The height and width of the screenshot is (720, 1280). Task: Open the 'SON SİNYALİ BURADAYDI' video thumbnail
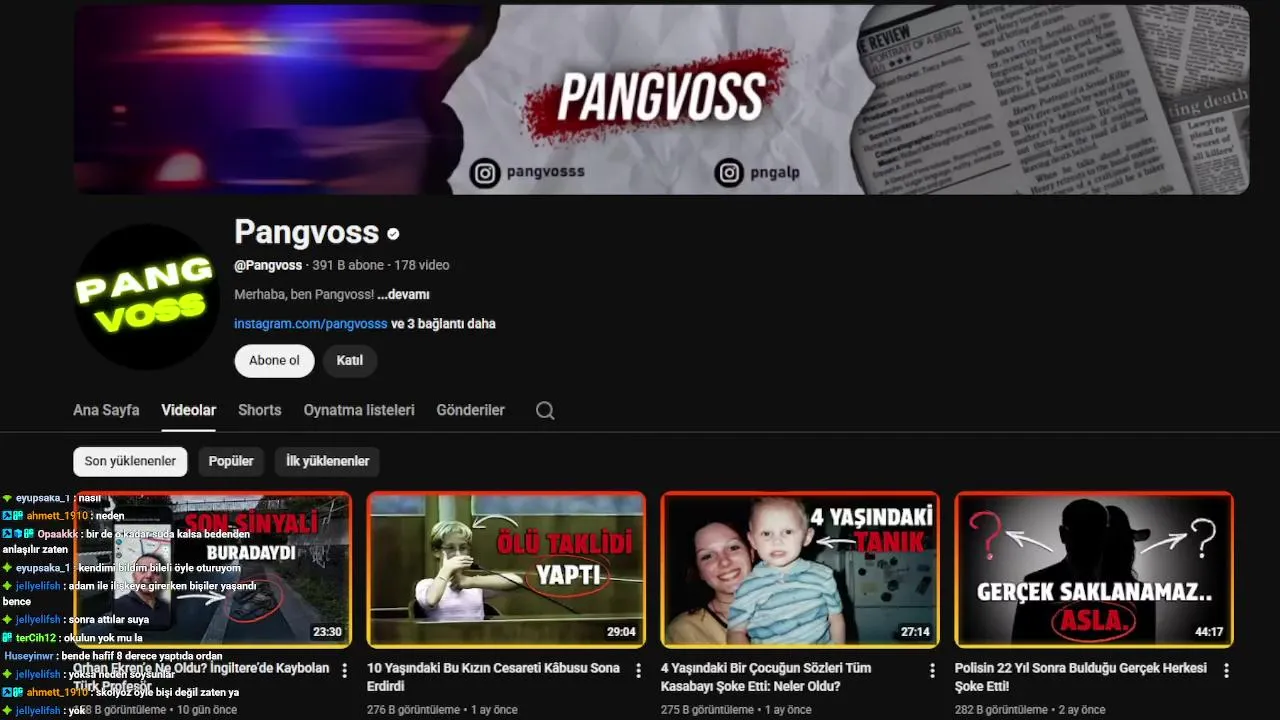point(213,569)
